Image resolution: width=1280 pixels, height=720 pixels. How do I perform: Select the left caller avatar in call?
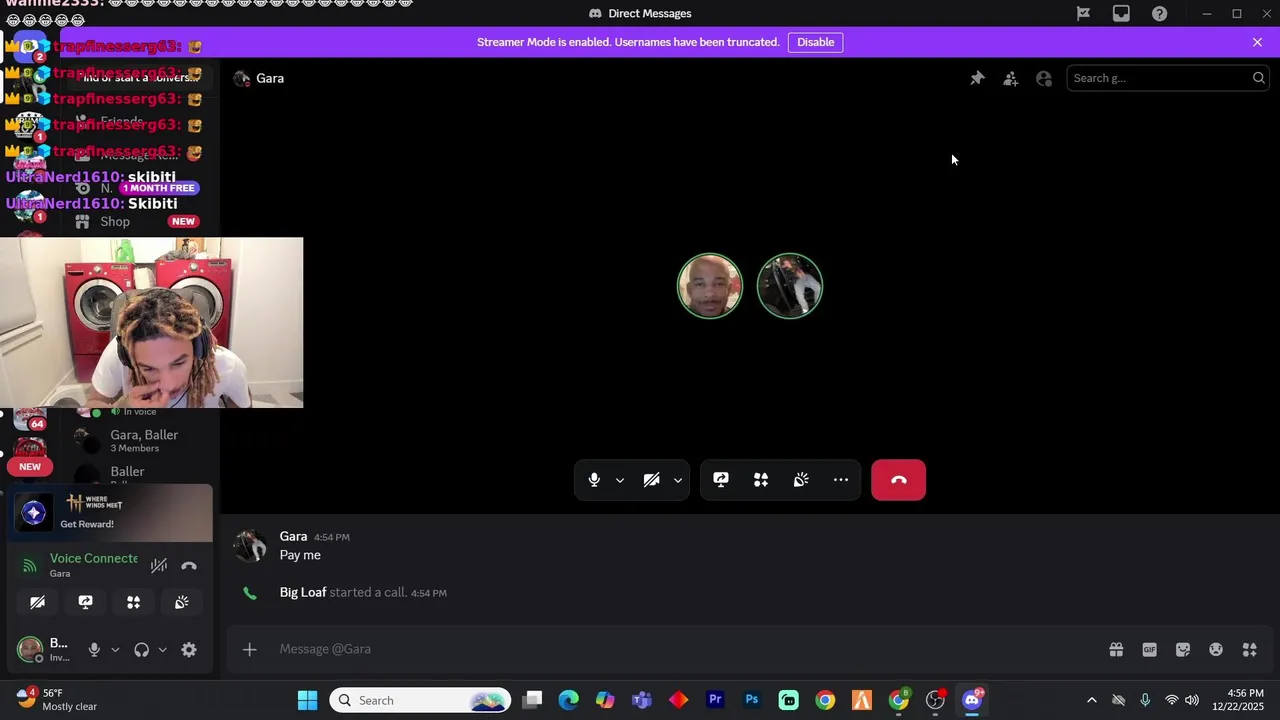coord(710,286)
